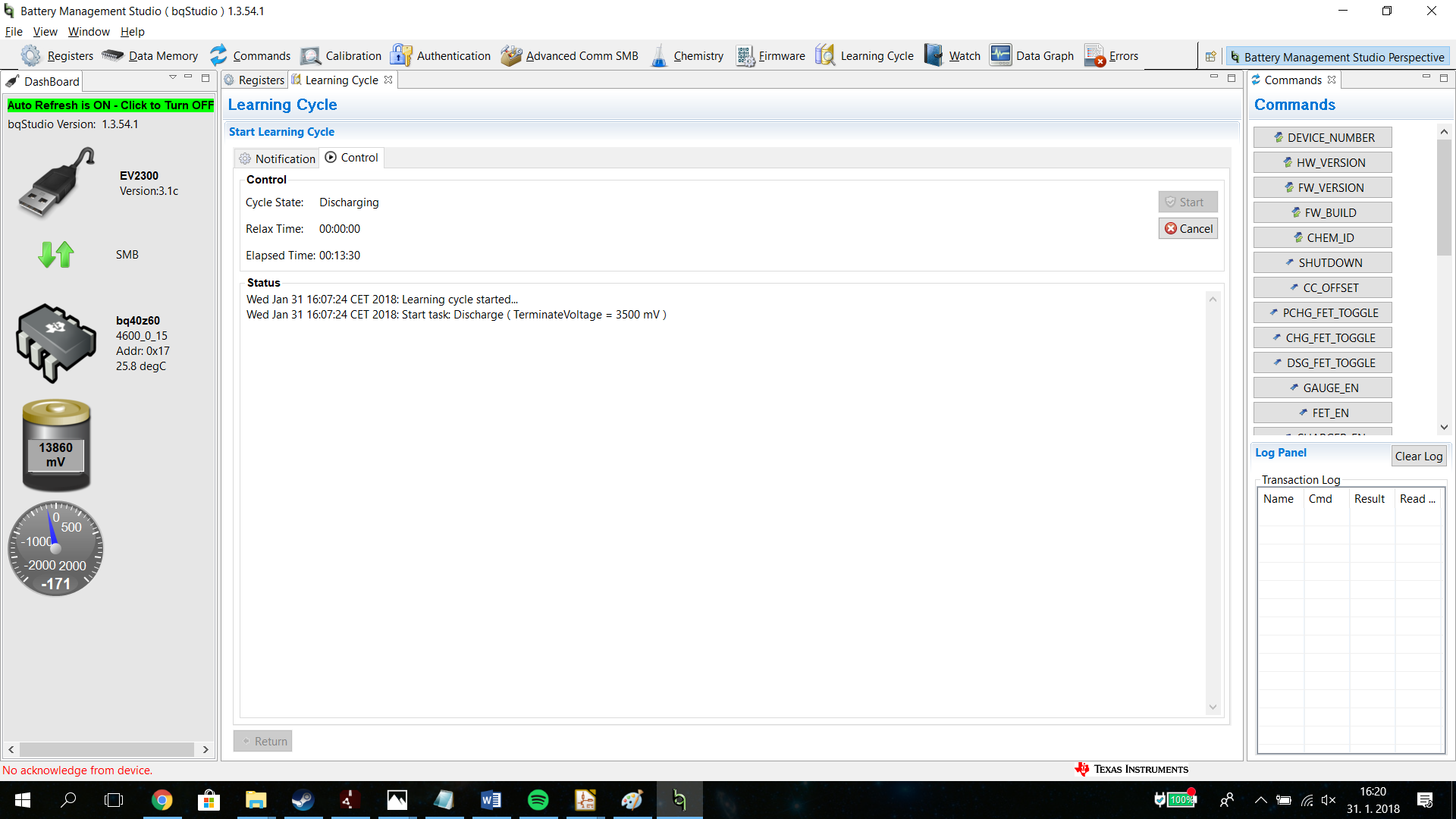Open Chrome from the taskbar
1456x819 pixels.
click(x=162, y=800)
